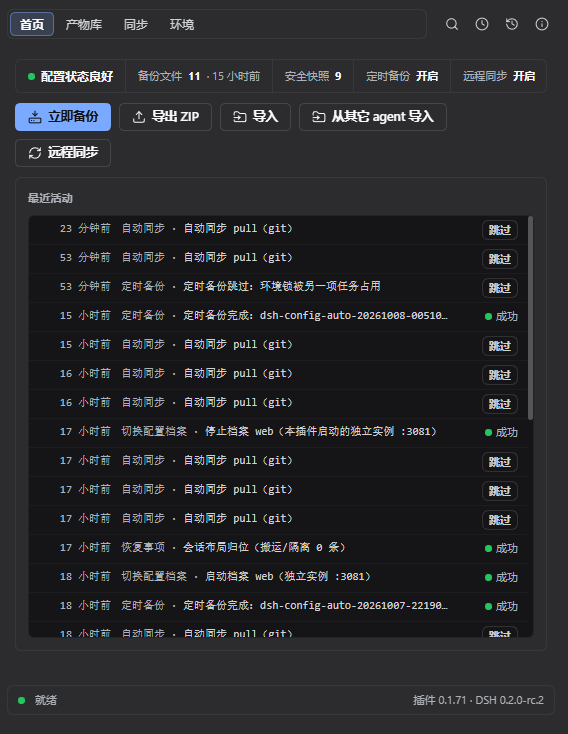Viewport: 568px width, 734px height.
Task: Start backup with 立即备份 button
Action: click(x=63, y=117)
